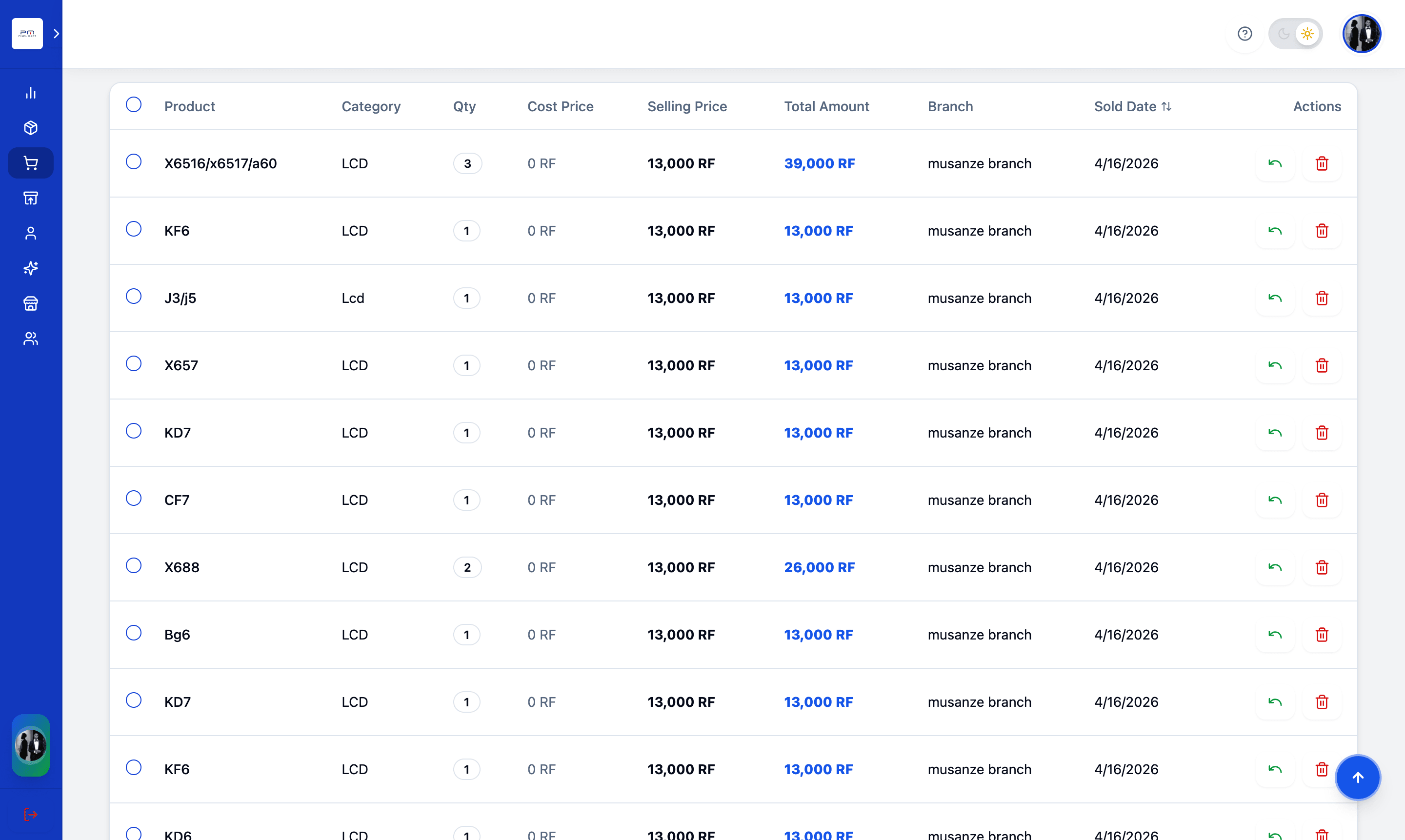Expand the sidebar with the chevron
Image resolution: width=1405 pixels, height=840 pixels.
[56, 33]
